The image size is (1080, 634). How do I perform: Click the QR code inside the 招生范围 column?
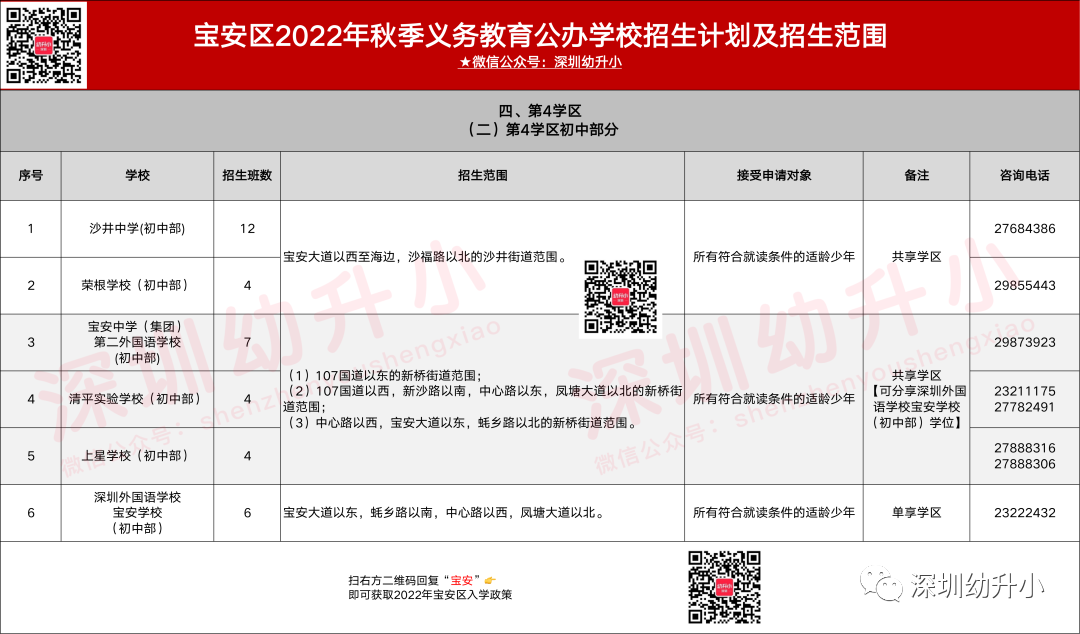coord(621,297)
